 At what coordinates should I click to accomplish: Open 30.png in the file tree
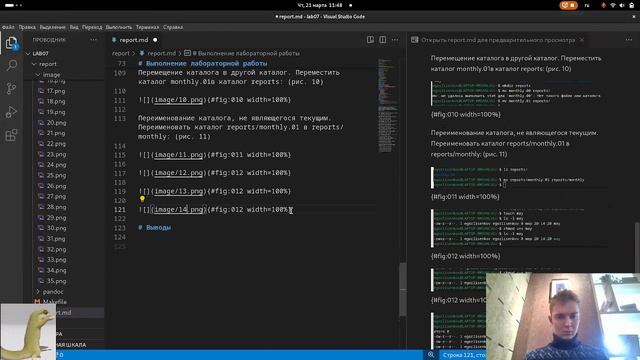tap(56, 228)
